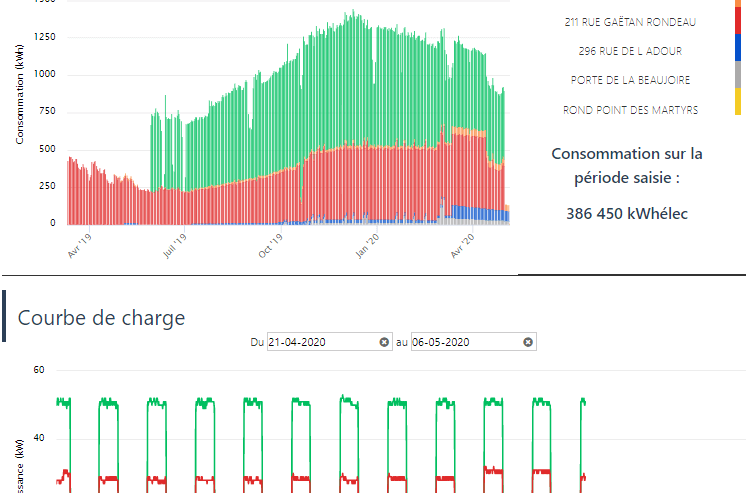Click the yellow legend color swatch
Screen dimensions: 746x493
click(x=738, y=101)
